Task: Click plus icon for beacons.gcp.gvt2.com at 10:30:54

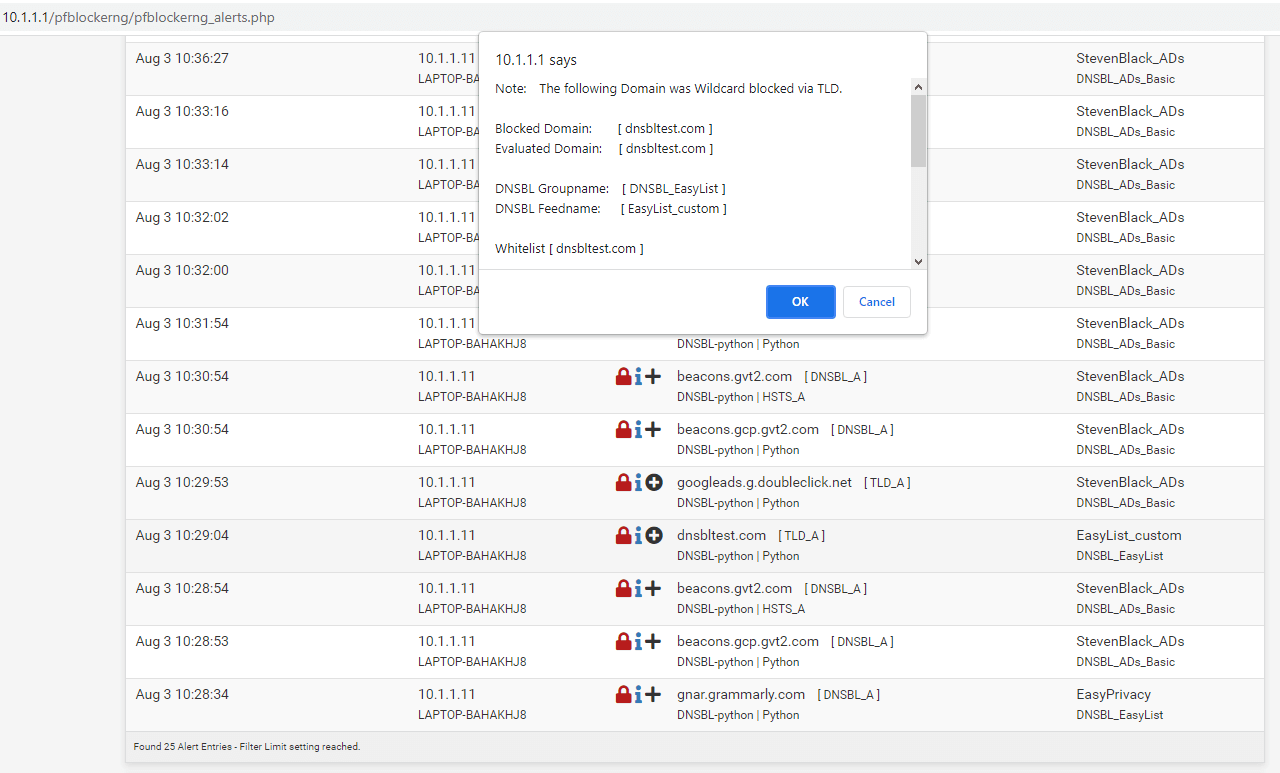Action: pos(654,429)
